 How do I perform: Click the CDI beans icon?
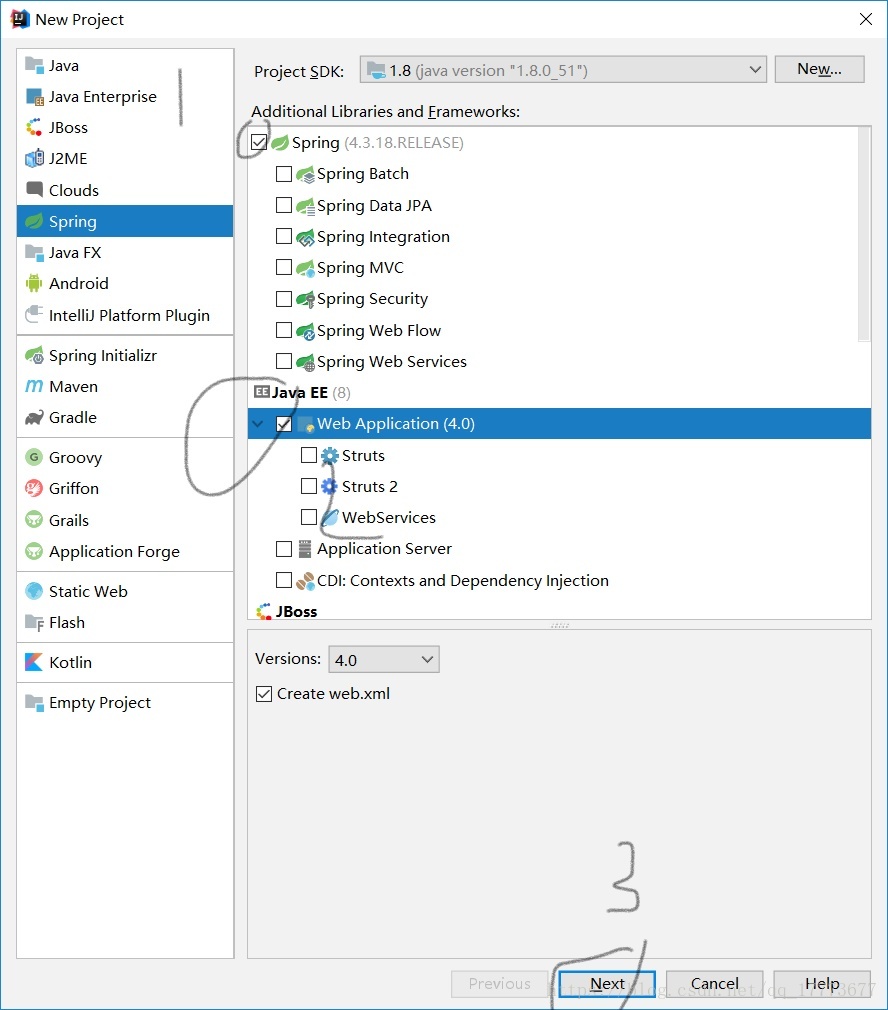[x=305, y=580]
